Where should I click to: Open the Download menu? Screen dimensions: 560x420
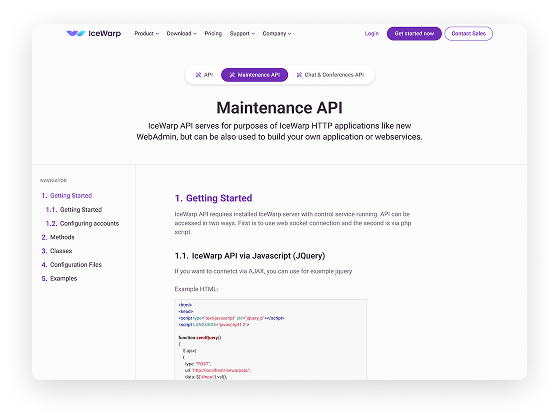pos(181,34)
